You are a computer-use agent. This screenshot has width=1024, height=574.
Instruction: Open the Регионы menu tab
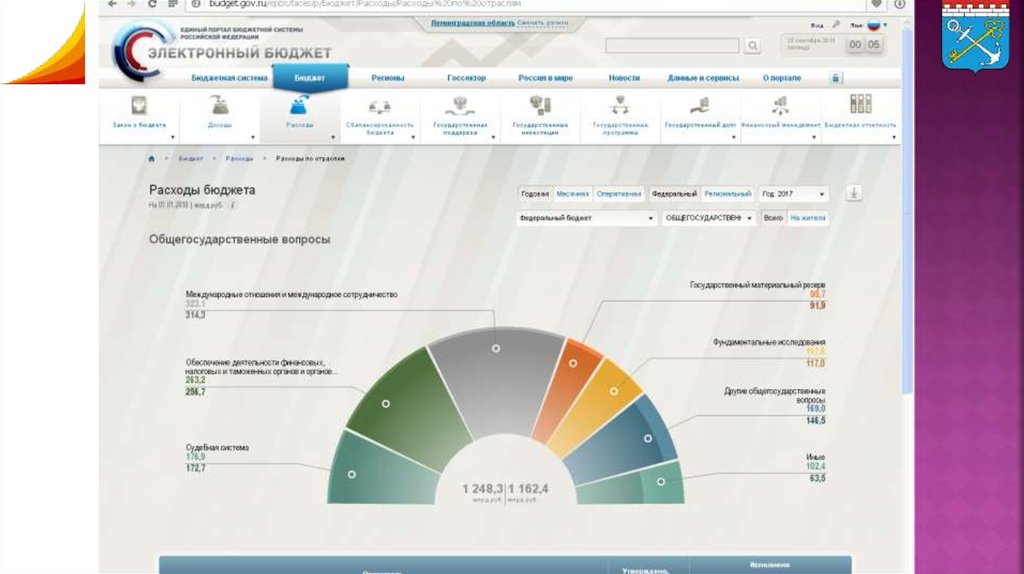pos(387,78)
